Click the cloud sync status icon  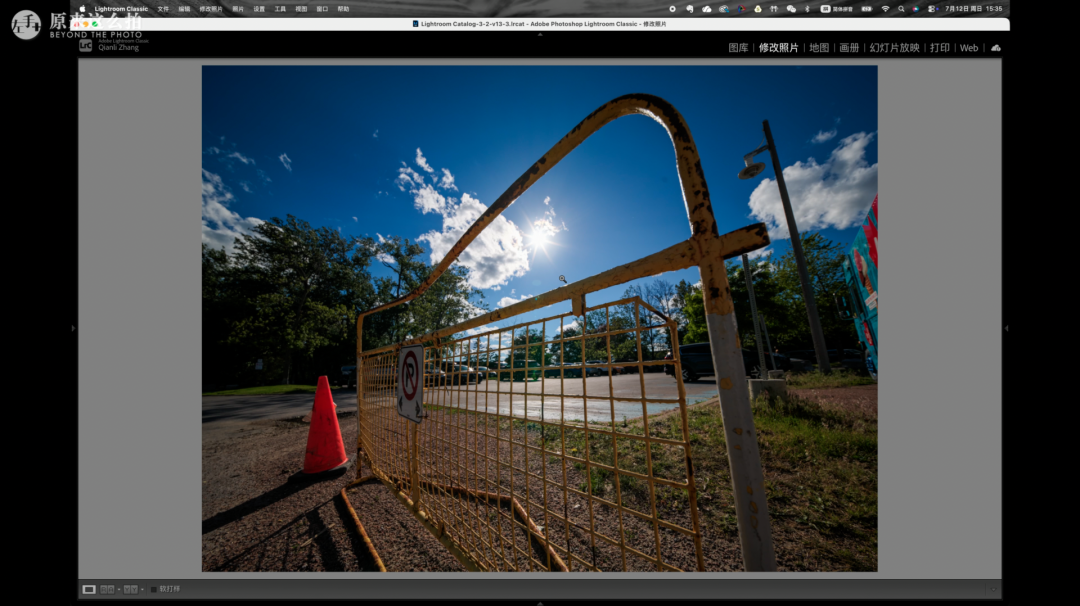996,48
